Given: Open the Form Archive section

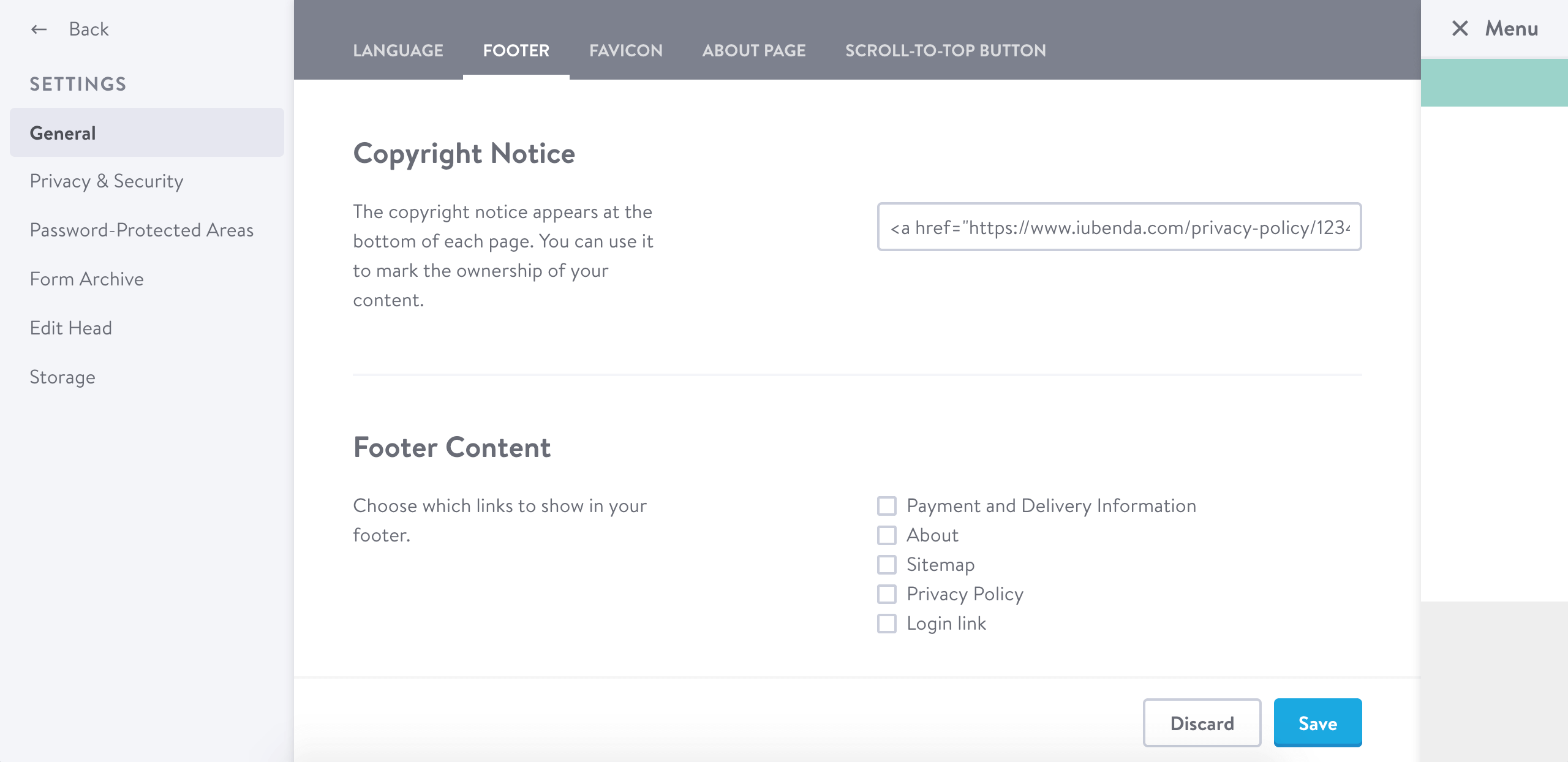Looking at the screenshot, I should pos(87,279).
